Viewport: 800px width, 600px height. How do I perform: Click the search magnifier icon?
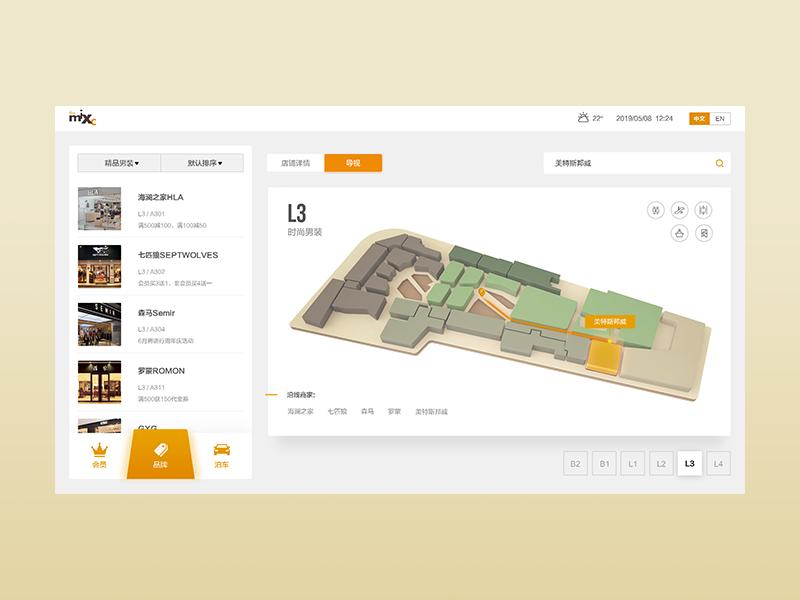[719, 162]
